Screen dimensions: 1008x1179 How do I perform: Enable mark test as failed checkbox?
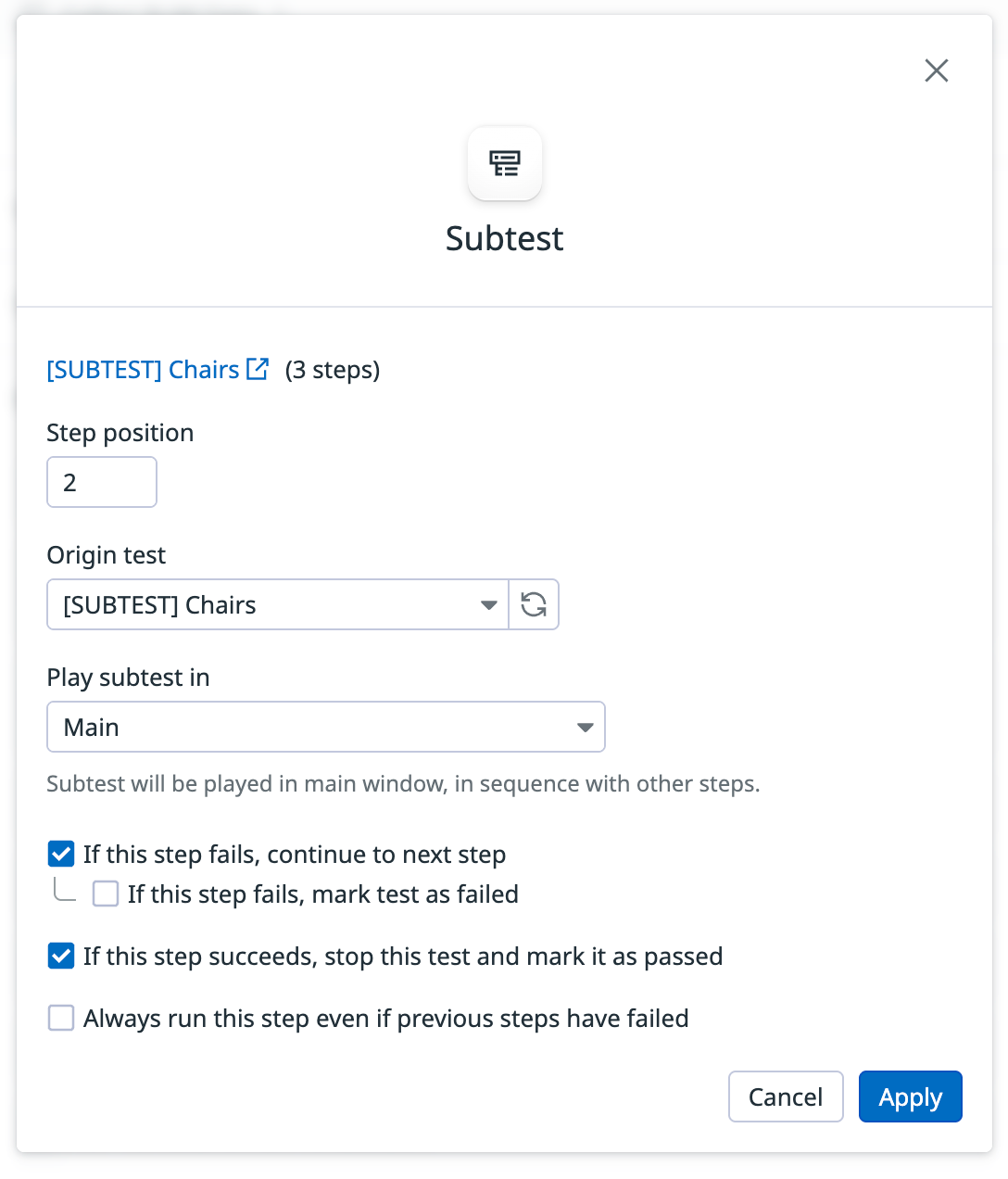pos(106,894)
